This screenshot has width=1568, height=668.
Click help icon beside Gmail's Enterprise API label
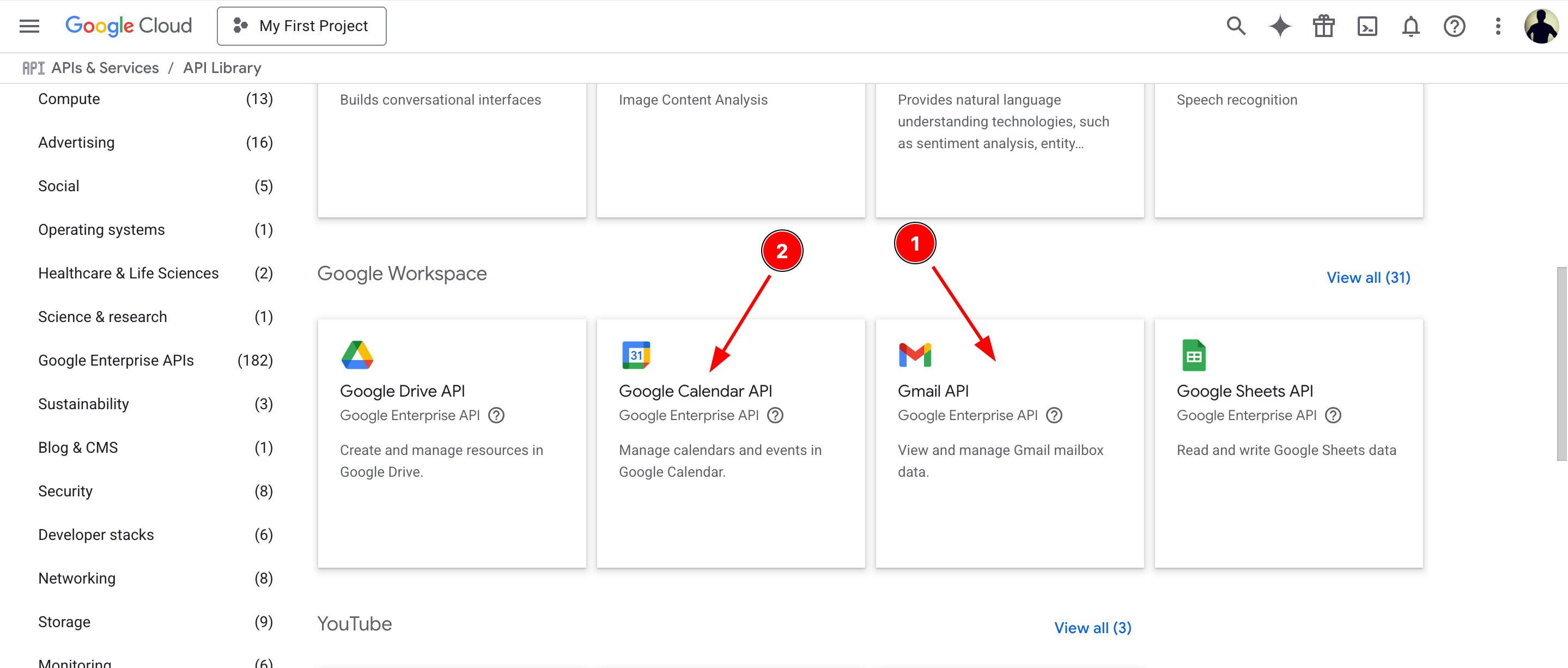pyautogui.click(x=1054, y=415)
